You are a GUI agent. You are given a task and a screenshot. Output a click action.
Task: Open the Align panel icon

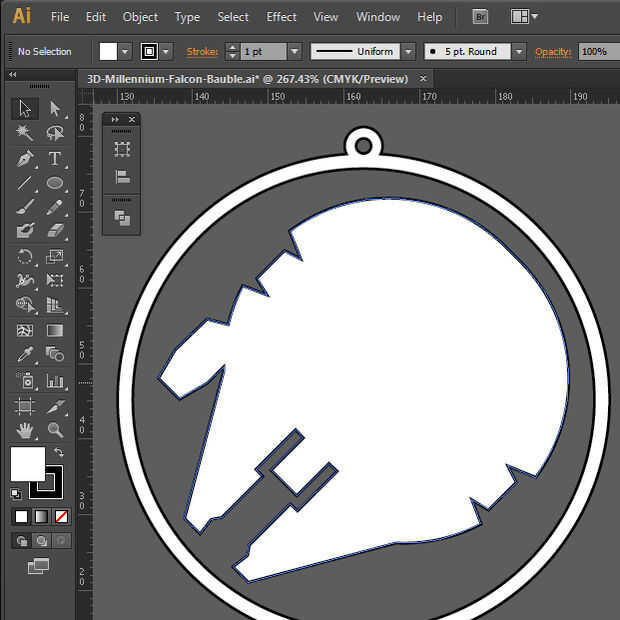(122, 177)
